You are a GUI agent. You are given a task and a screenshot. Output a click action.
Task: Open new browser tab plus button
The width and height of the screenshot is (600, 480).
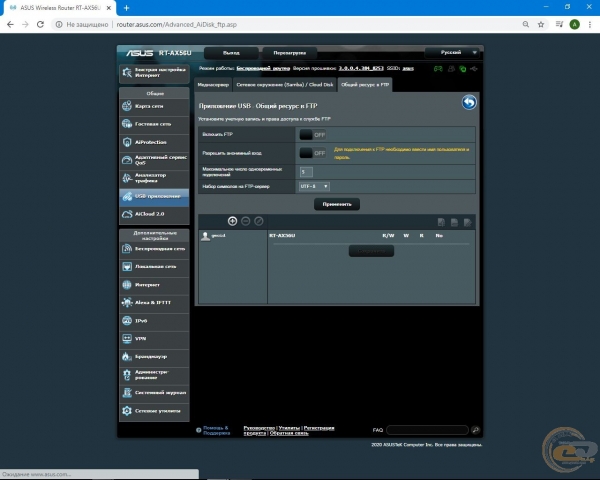click(126, 8)
